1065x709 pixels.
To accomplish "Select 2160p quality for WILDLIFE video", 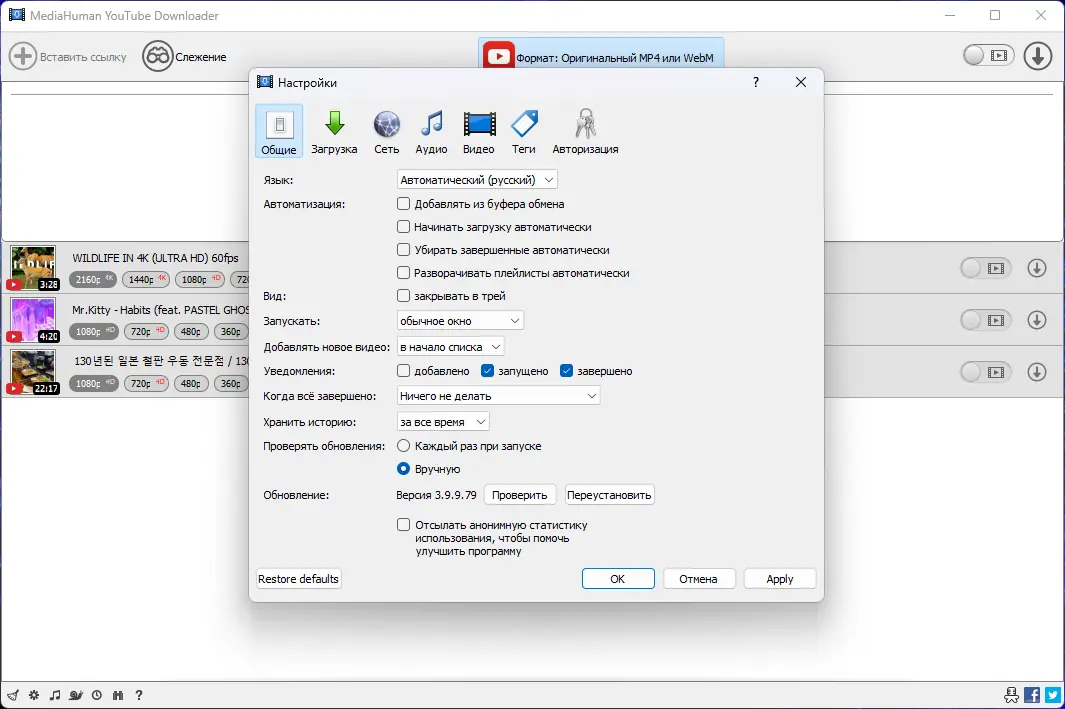I will pyautogui.click(x=93, y=279).
